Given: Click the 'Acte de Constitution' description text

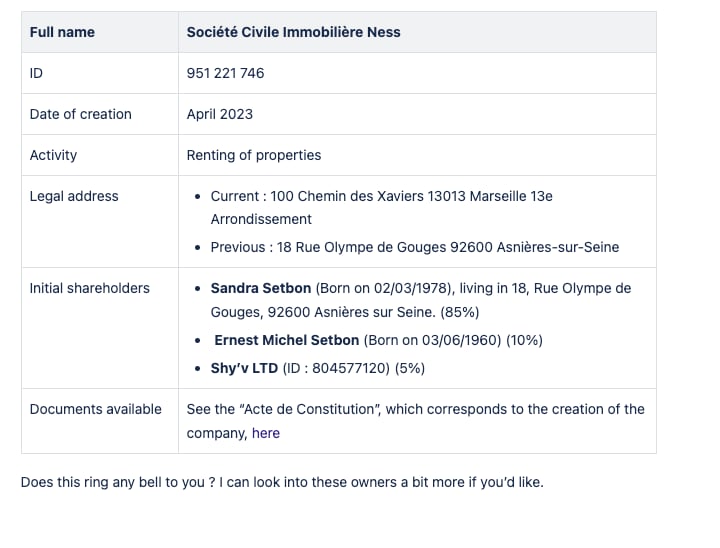Looking at the screenshot, I should click(416, 421).
